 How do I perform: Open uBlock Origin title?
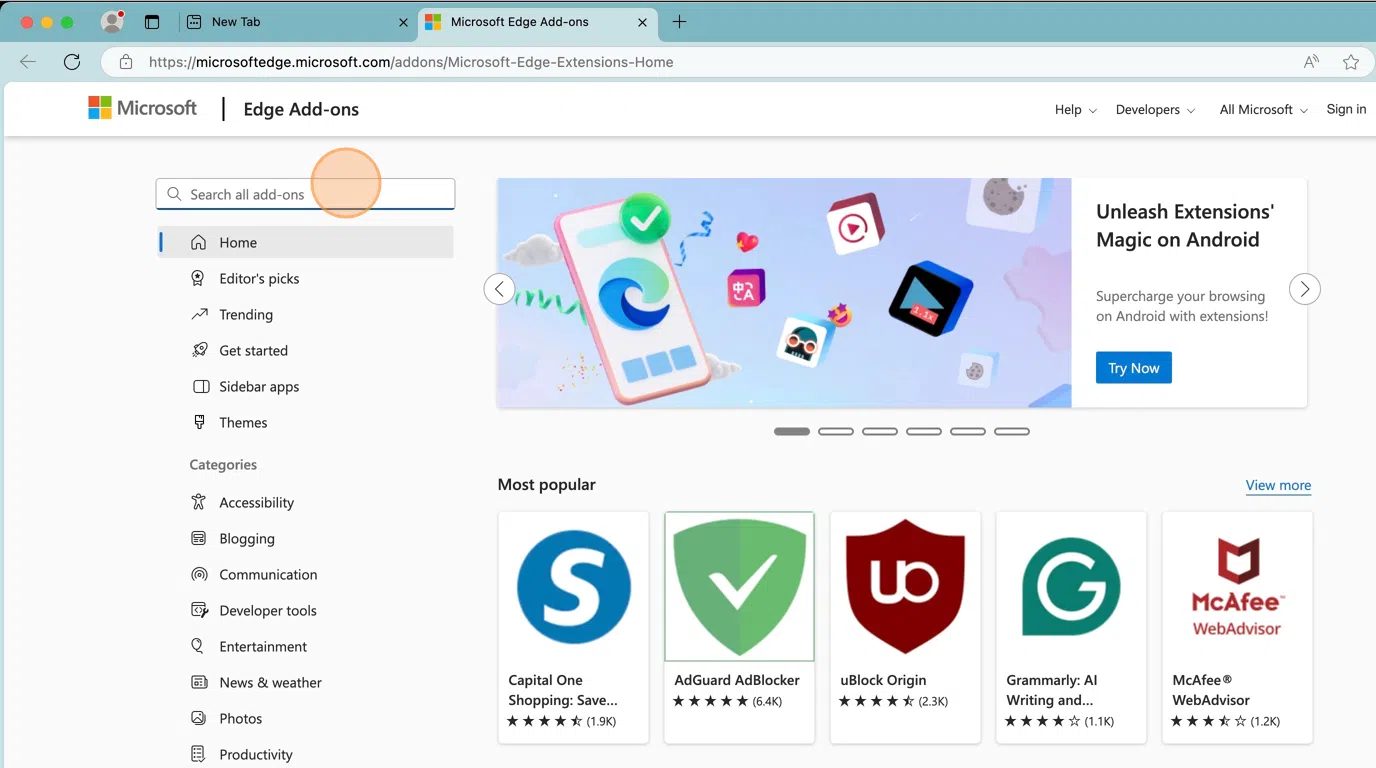tap(883, 680)
